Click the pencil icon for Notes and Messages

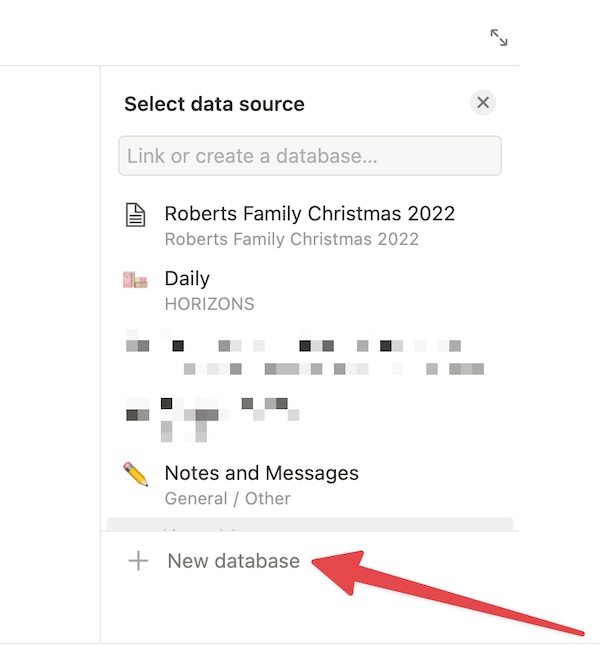click(136, 474)
